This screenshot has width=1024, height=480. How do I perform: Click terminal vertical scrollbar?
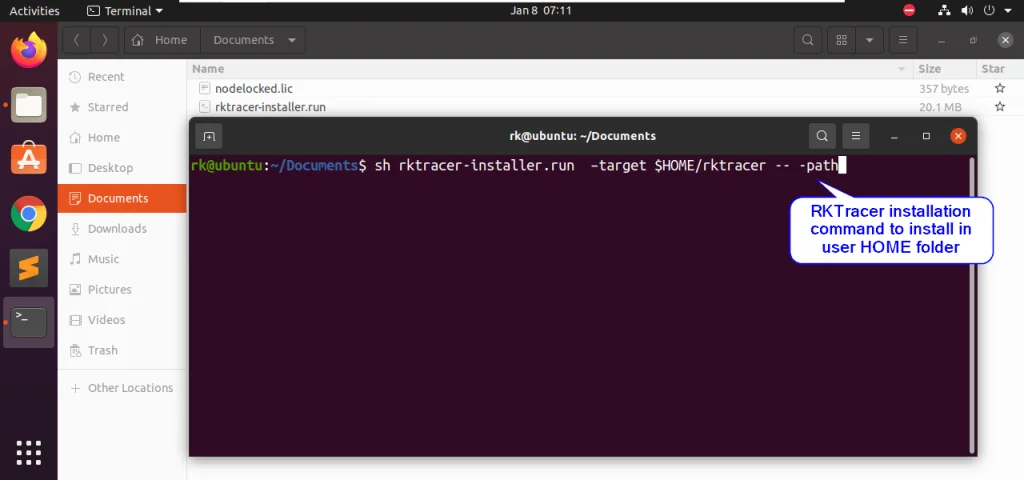pos(973,305)
